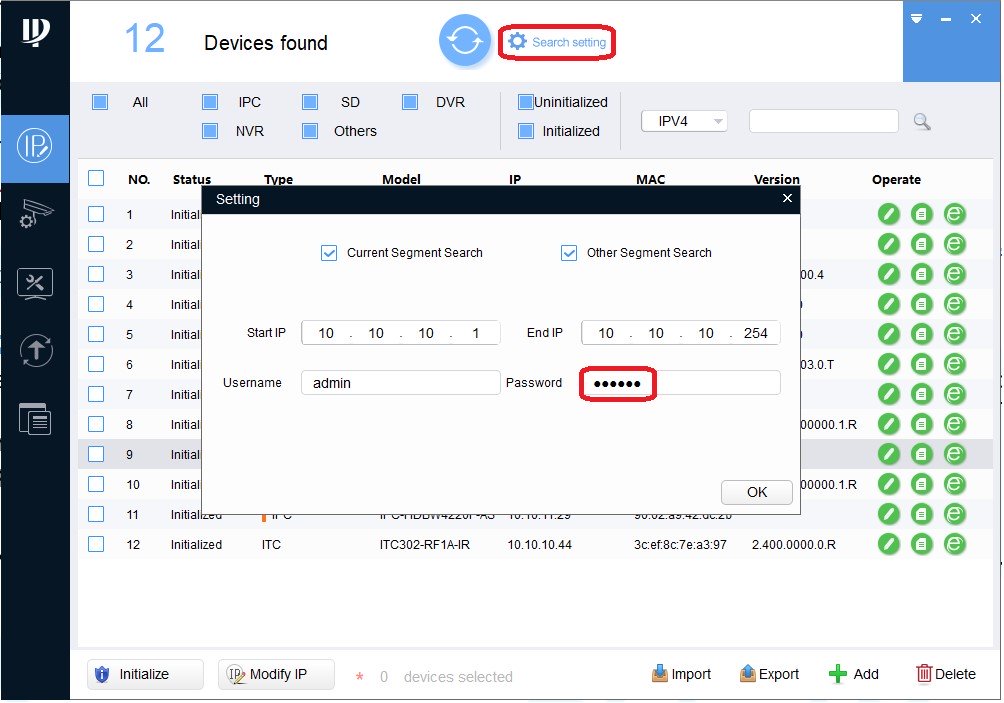Click the refresh devices circular icon
The image size is (1004, 703).
point(464,41)
